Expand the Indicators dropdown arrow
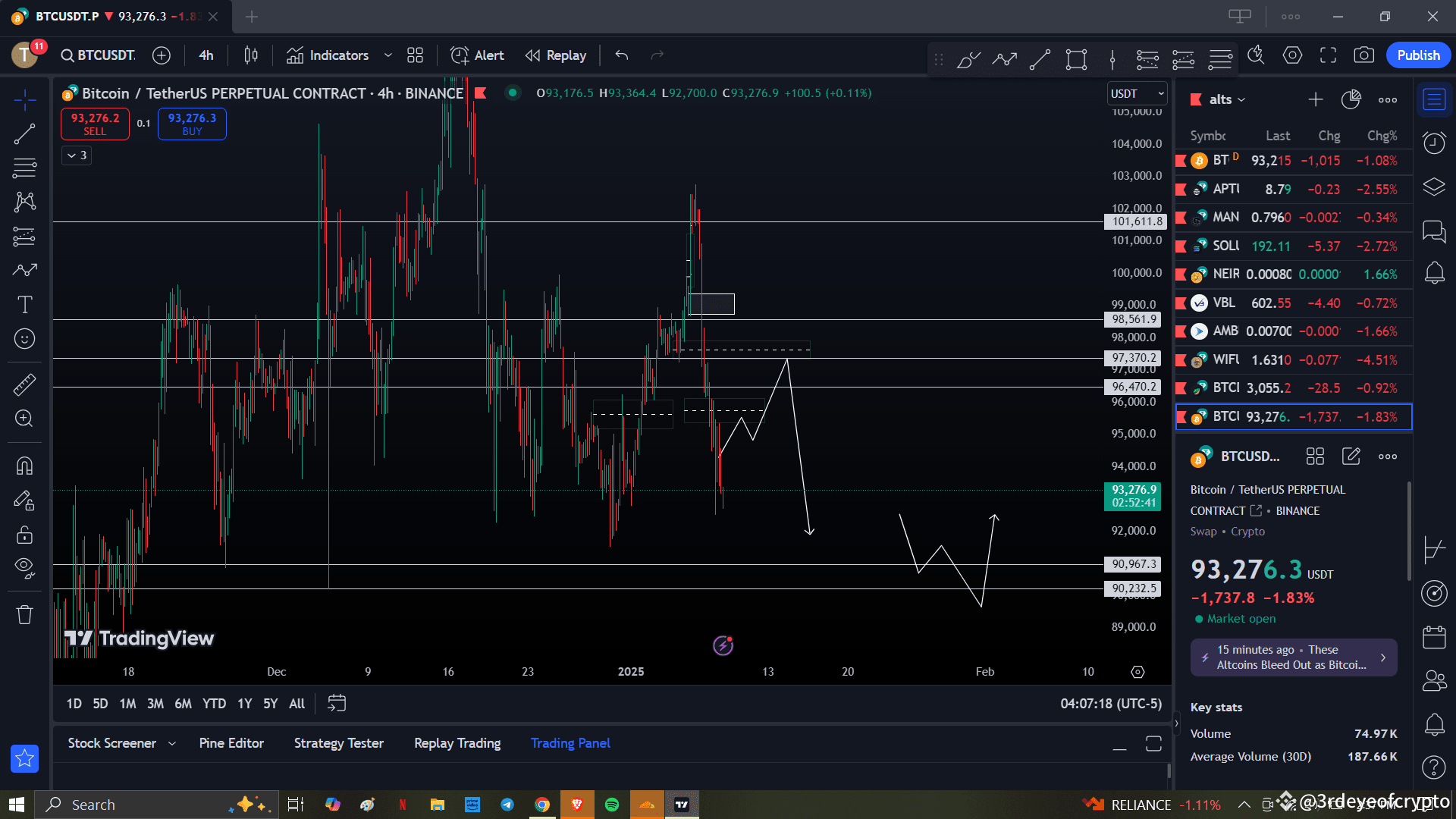Screen dimensions: 1456x819 388,55
